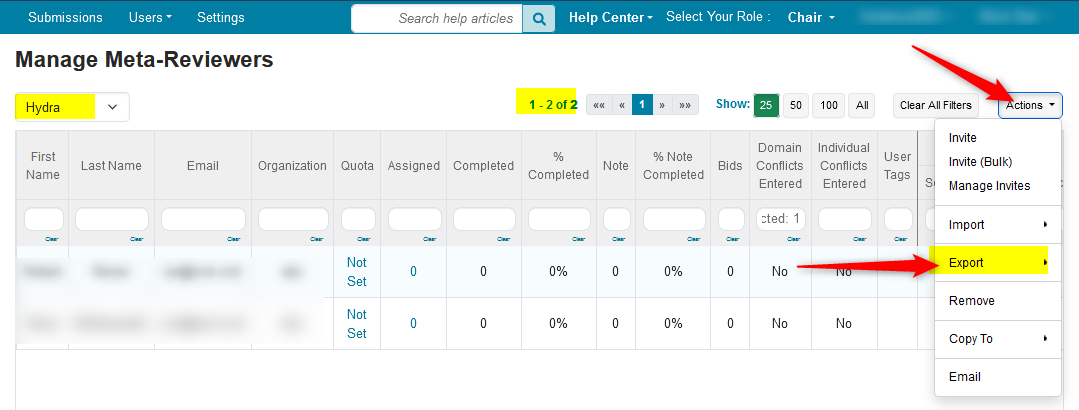Viewport: 1079px width, 410px height.
Task: Go to the first page («« icon)
Action: [x=598, y=105]
